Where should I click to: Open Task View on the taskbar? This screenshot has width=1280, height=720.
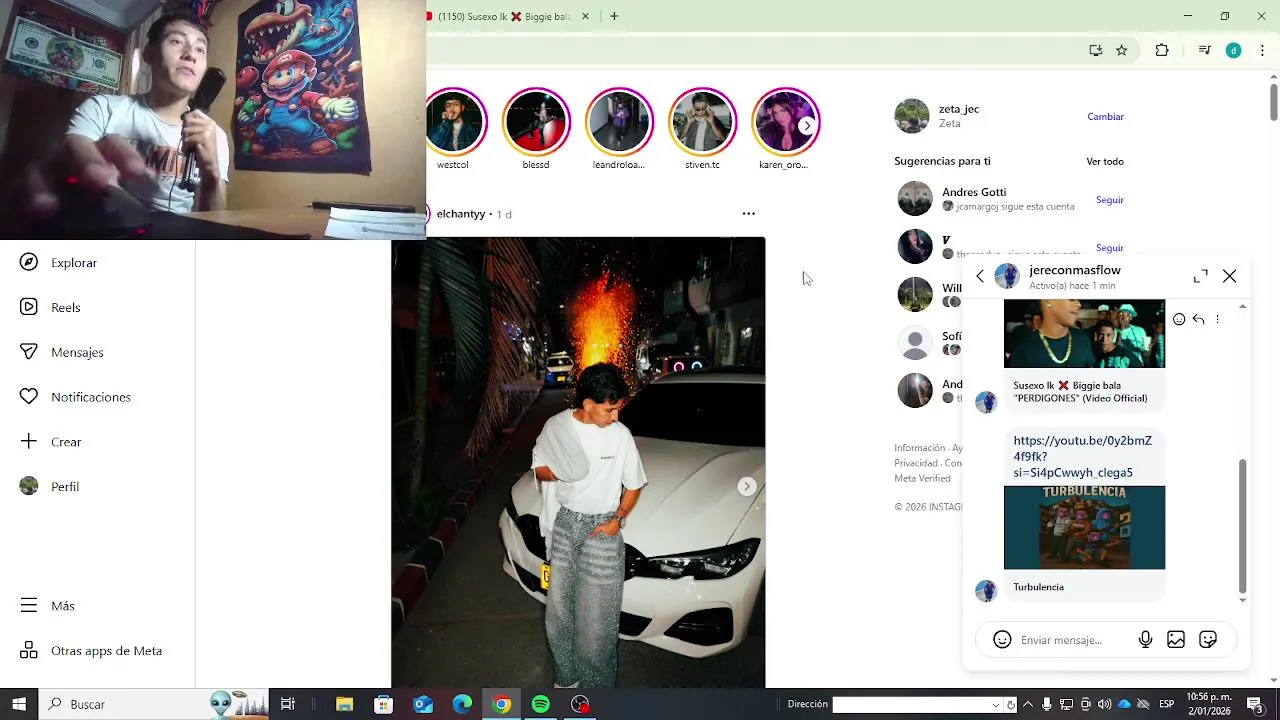pos(287,704)
